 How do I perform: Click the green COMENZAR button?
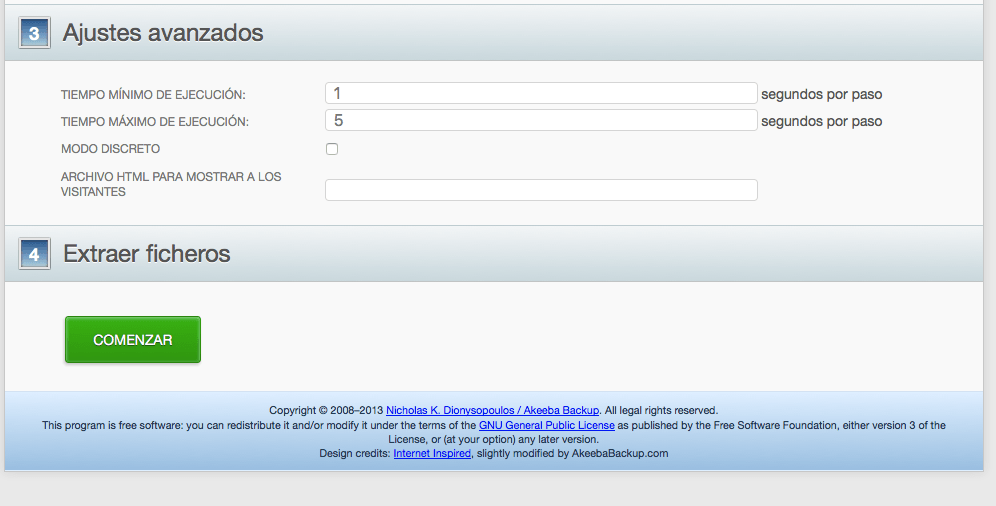(133, 340)
